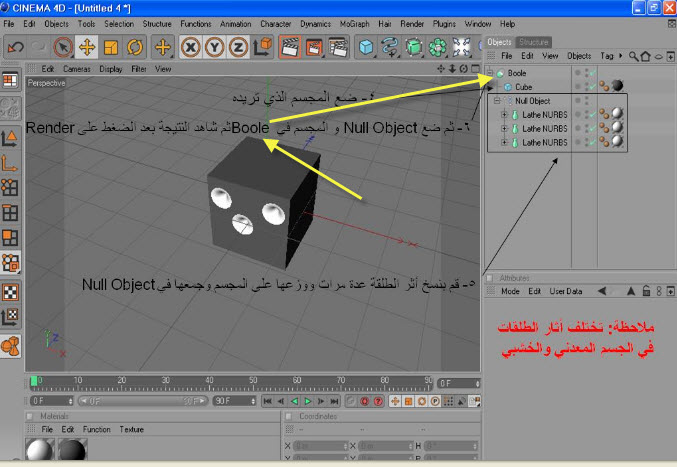
Task: Open the MoGraph menu
Action: [x=354, y=24]
